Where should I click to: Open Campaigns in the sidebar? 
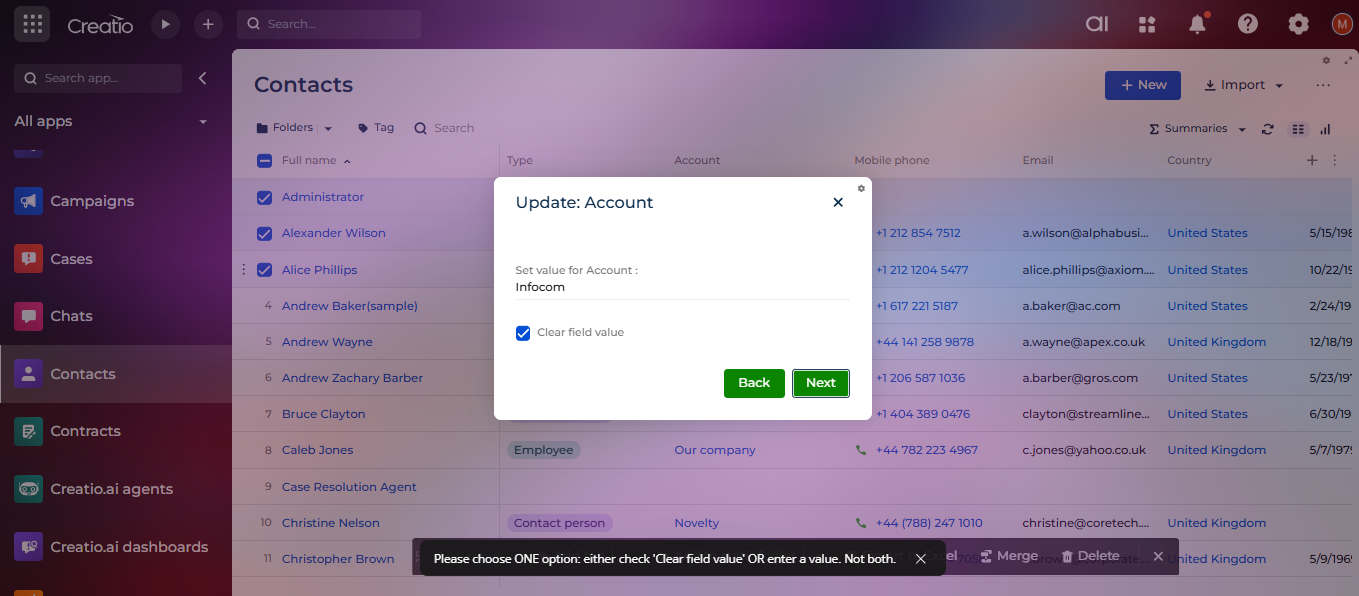click(x=91, y=201)
